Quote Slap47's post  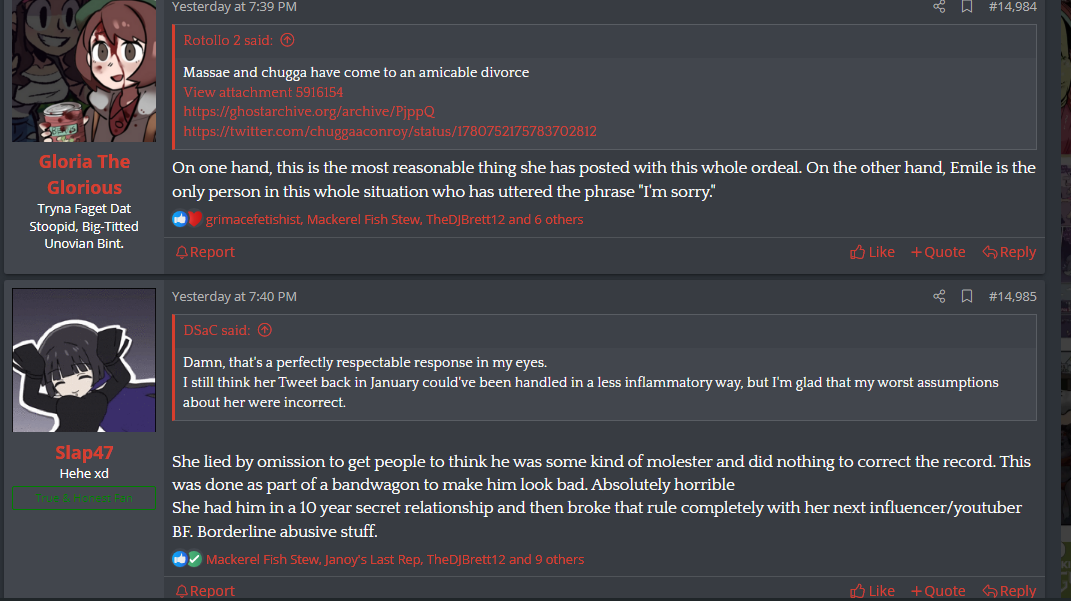tap(938, 591)
